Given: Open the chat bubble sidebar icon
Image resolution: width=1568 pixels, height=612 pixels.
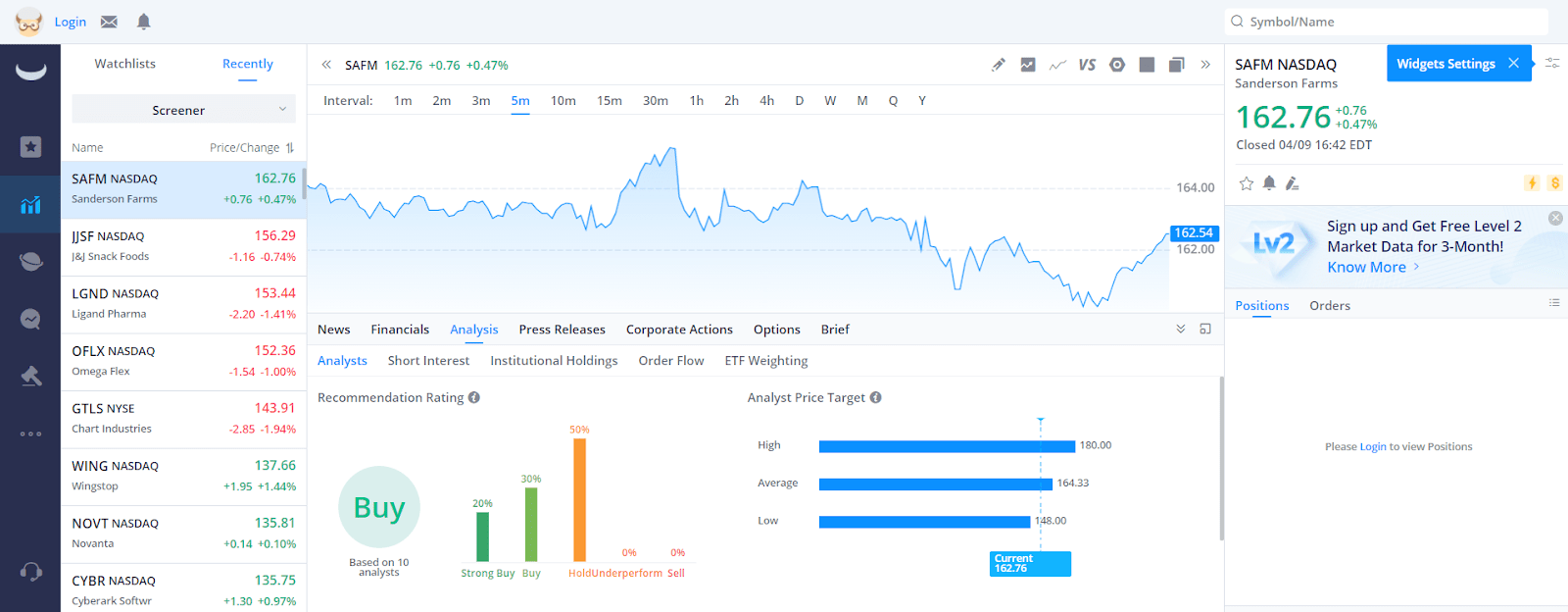Looking at the screenshot, I should (30, 319).
